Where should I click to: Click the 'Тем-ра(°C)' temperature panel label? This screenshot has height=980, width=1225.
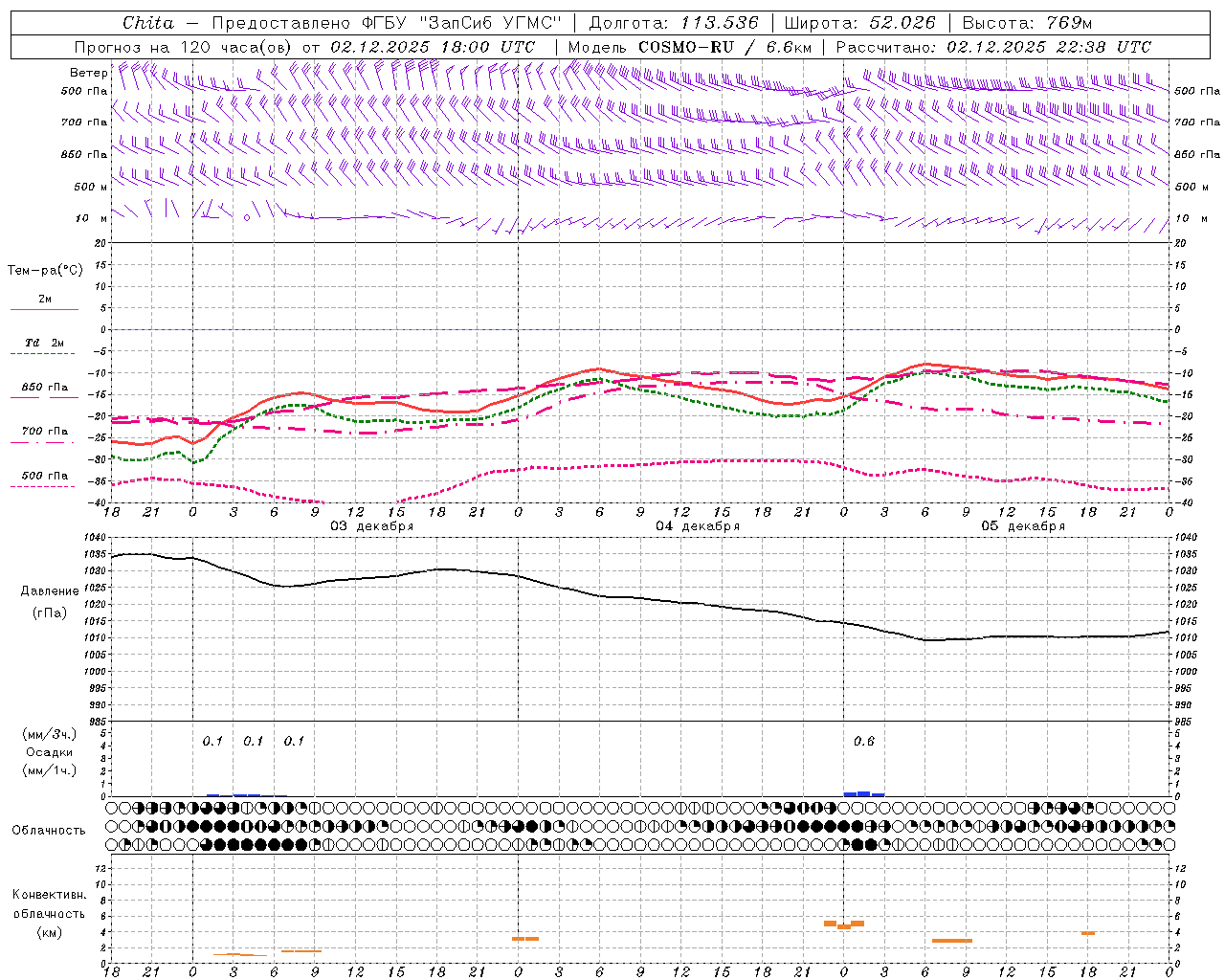click(x=45, y=271)
